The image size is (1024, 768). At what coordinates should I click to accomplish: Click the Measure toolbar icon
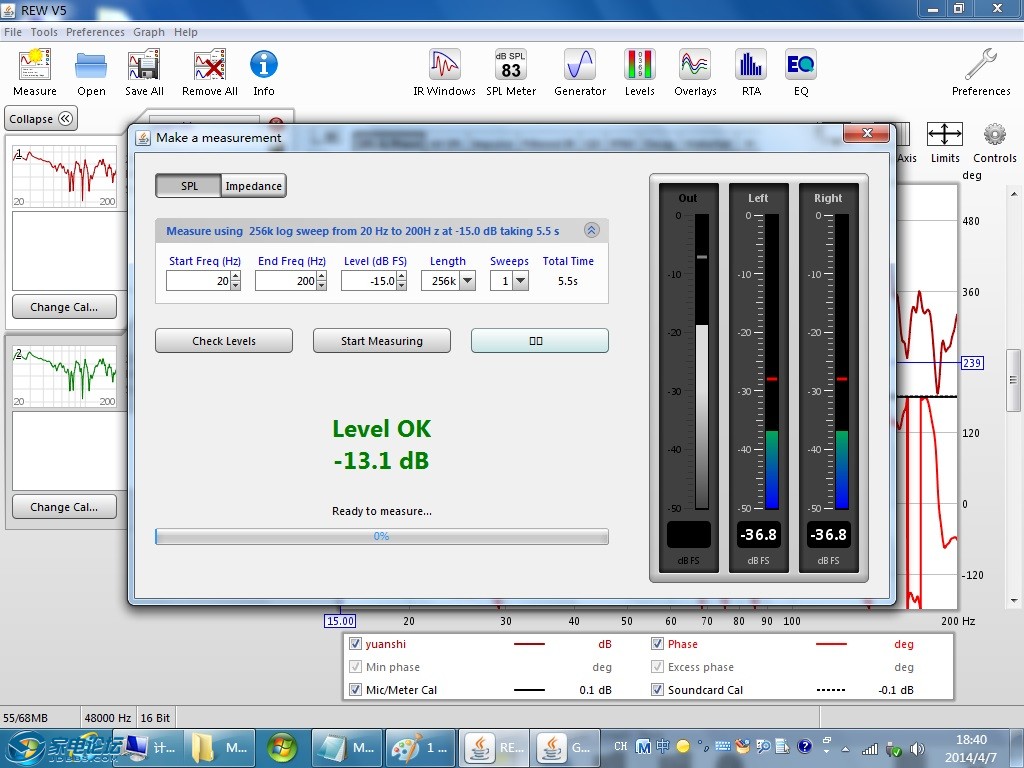coord(35,72)
